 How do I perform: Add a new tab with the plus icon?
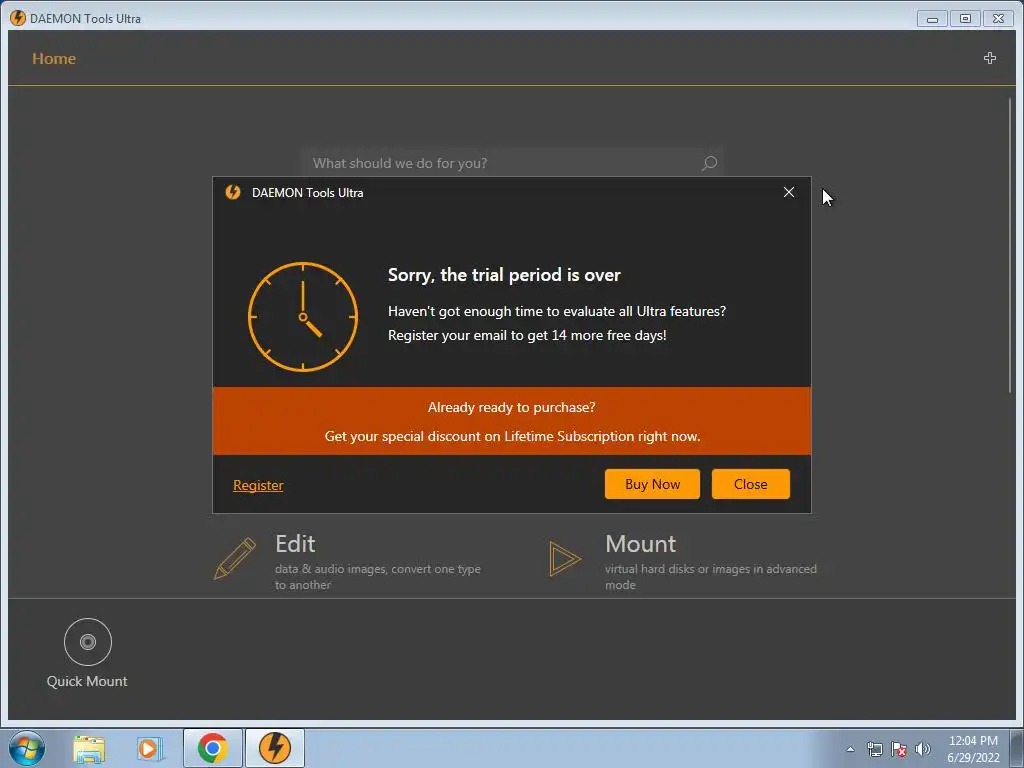point(989,58)
